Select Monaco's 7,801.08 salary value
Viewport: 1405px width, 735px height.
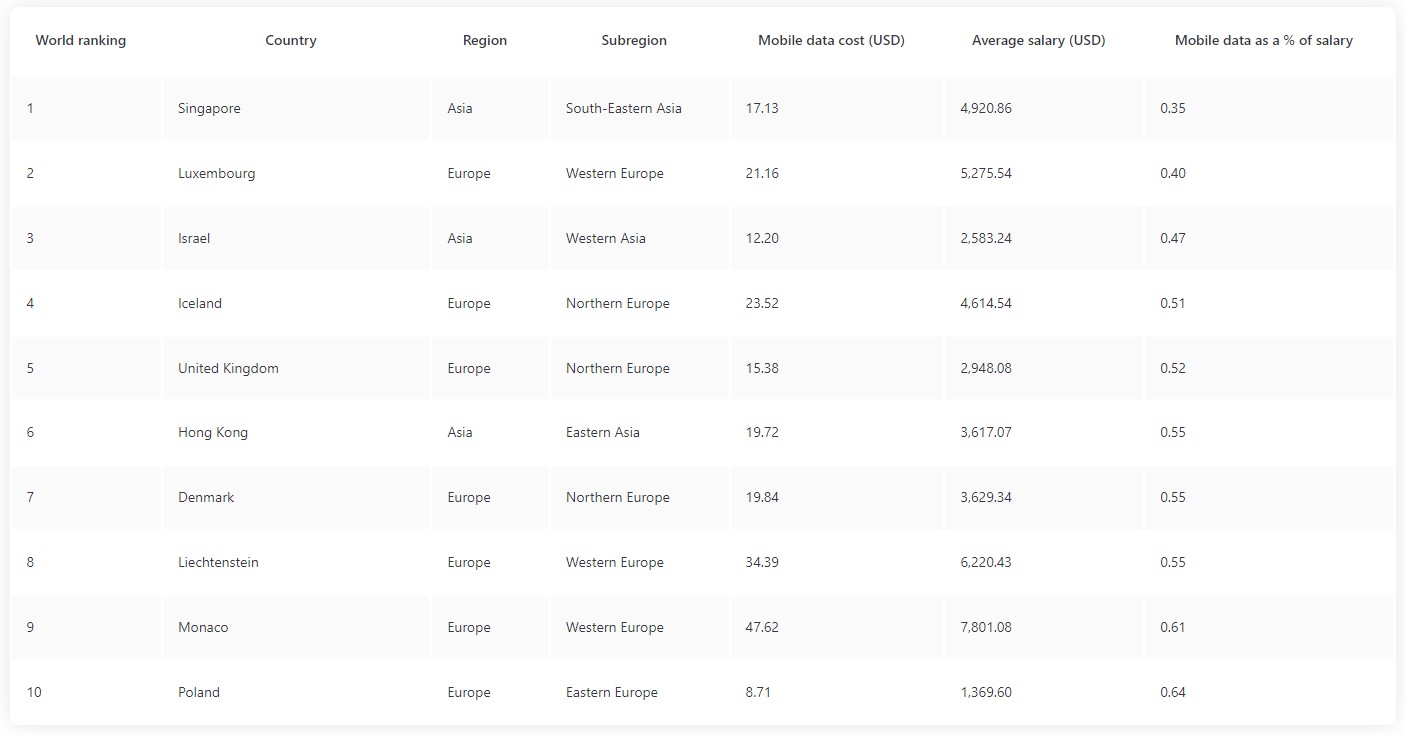986,628
